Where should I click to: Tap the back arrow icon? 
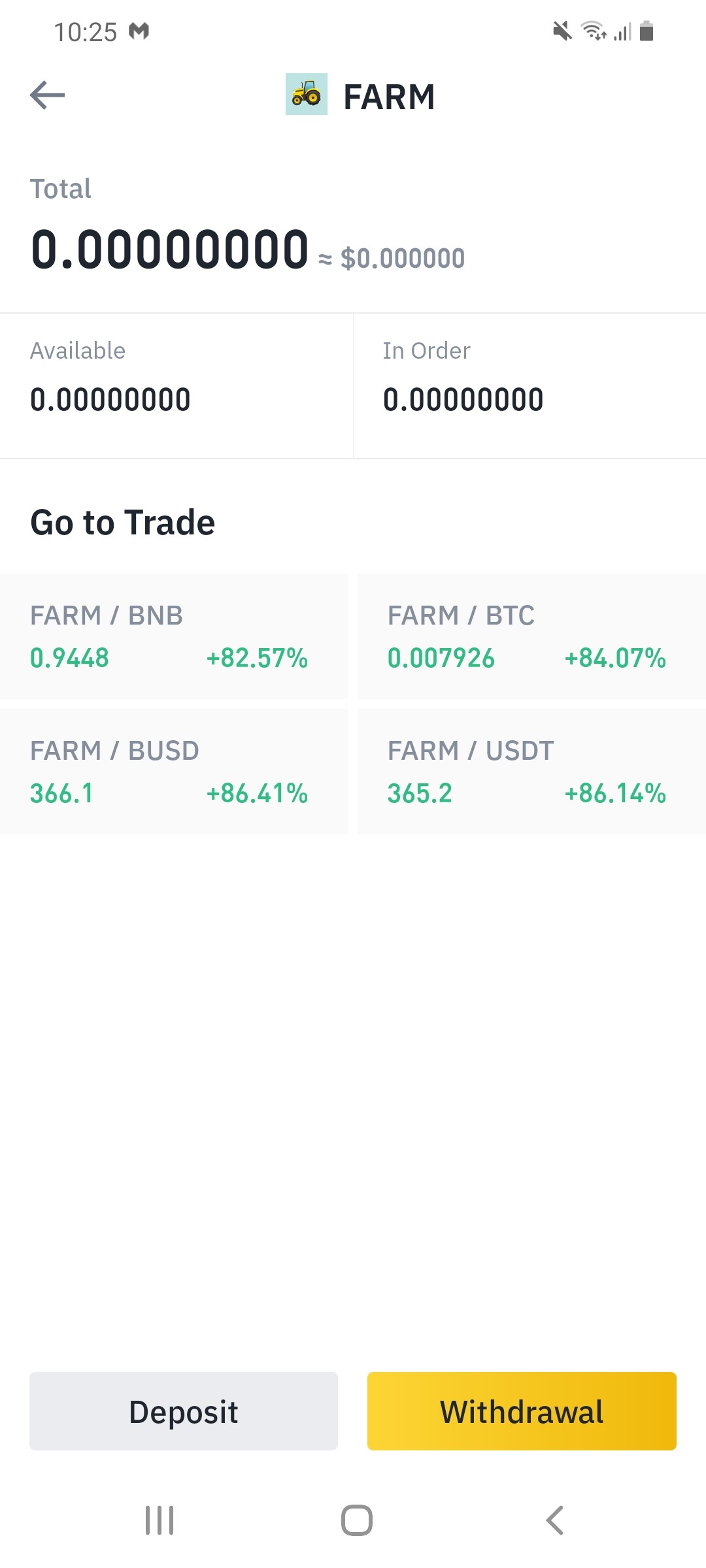tap(47, 95)
